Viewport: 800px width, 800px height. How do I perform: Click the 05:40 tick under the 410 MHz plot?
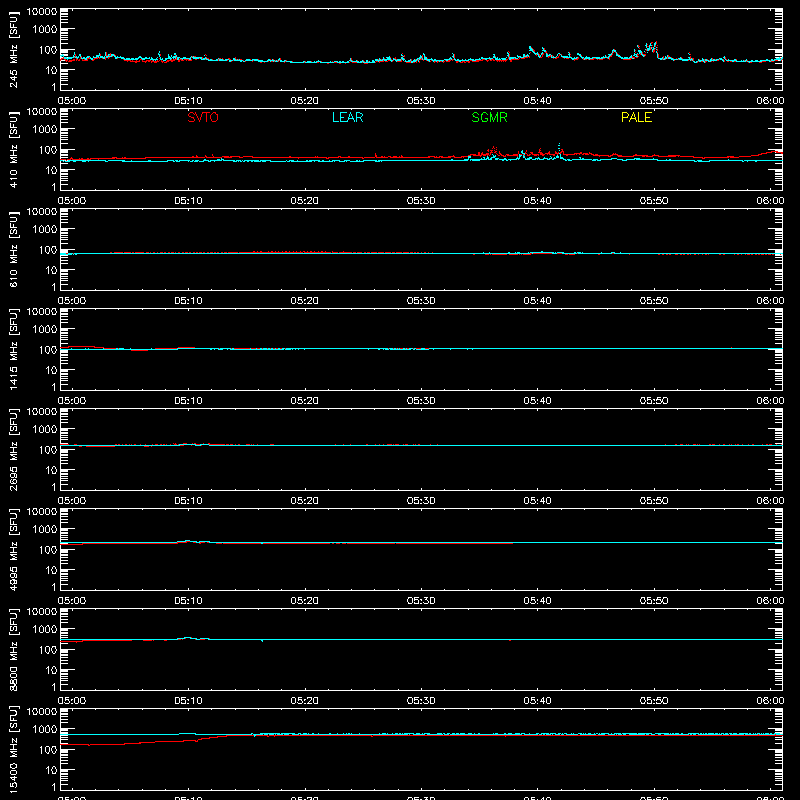(537, 201)
